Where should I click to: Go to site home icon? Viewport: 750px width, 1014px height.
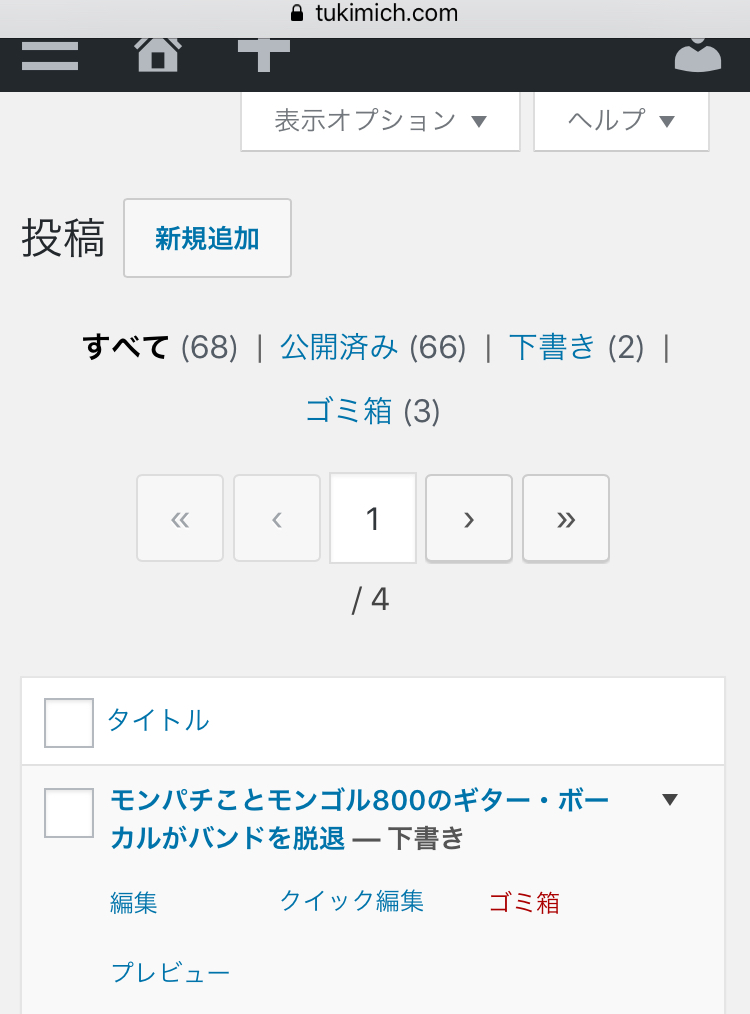click(x=158, y=54)
